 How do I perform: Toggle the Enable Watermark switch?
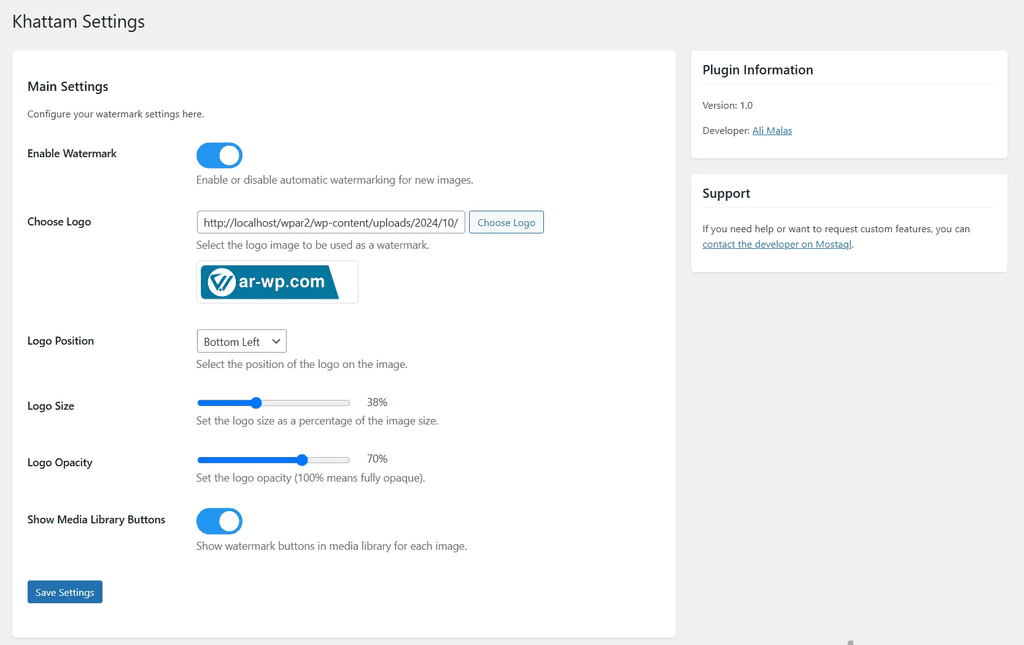pyautogui.click(x=219, y=155)
